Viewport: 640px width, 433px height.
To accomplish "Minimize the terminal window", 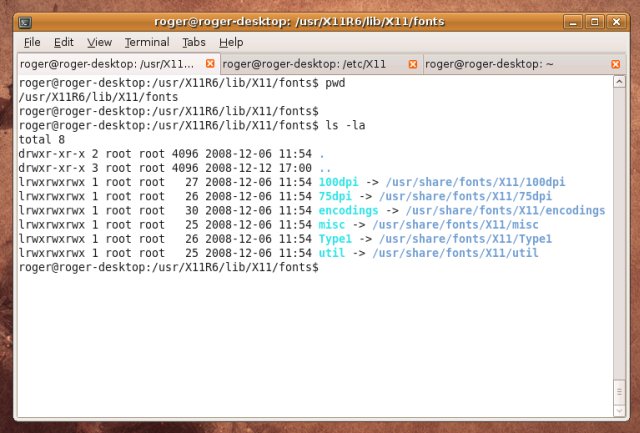I will click(x=573, y=22).
